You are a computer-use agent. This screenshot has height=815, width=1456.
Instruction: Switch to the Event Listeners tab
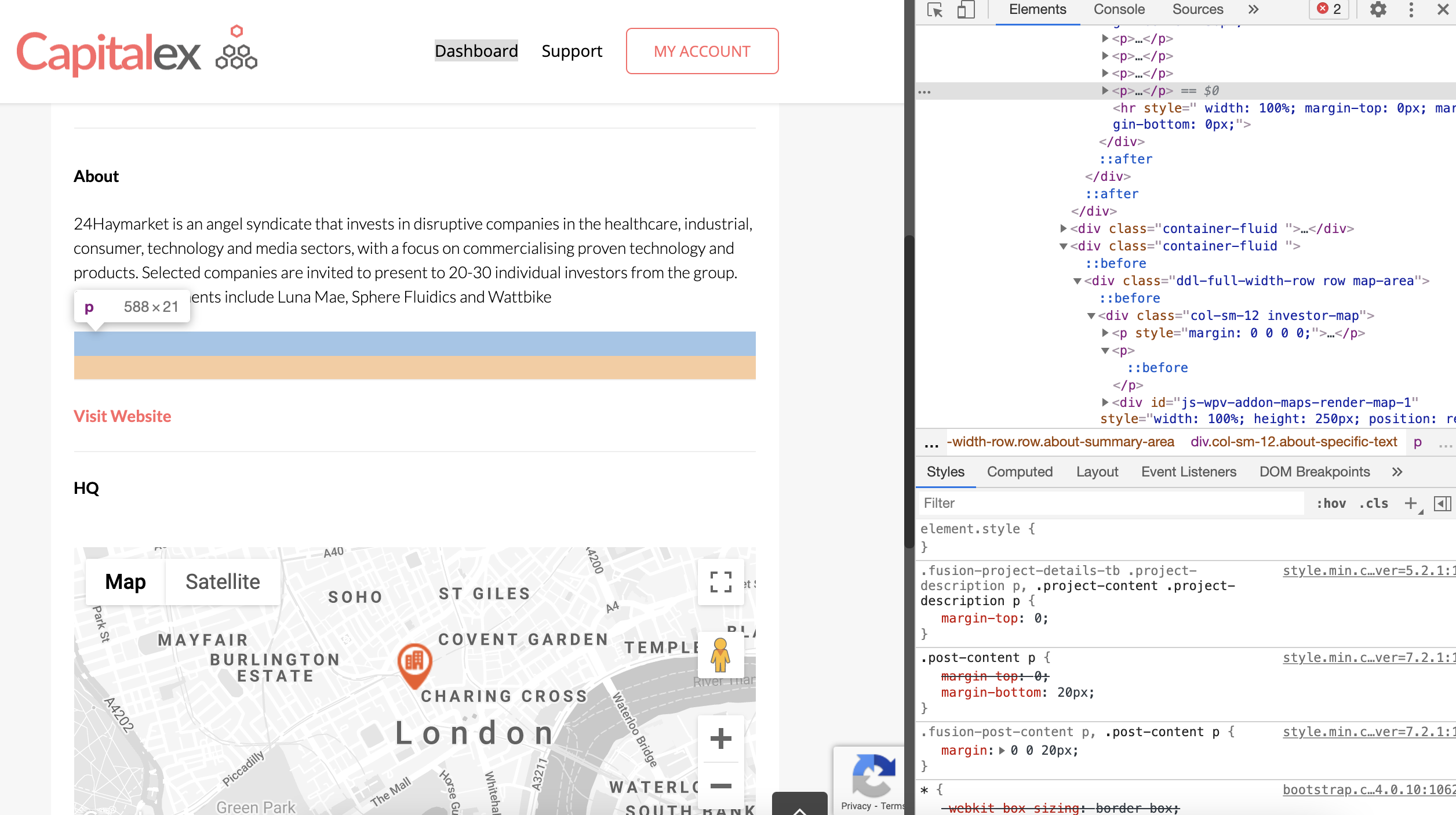point(1189,472)
